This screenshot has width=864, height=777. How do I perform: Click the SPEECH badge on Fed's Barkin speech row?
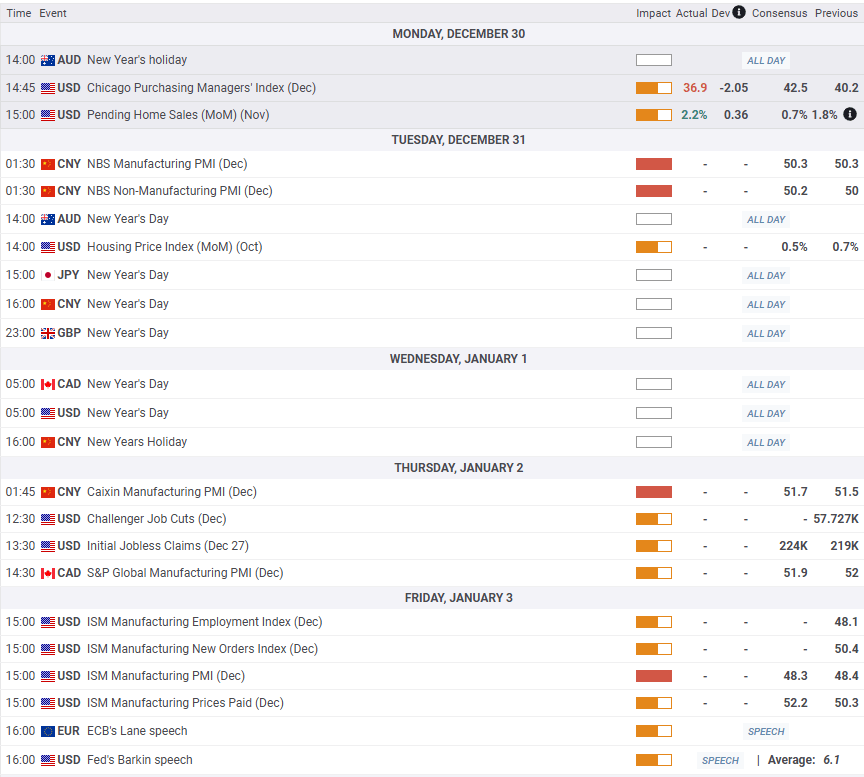click(720, 760)
